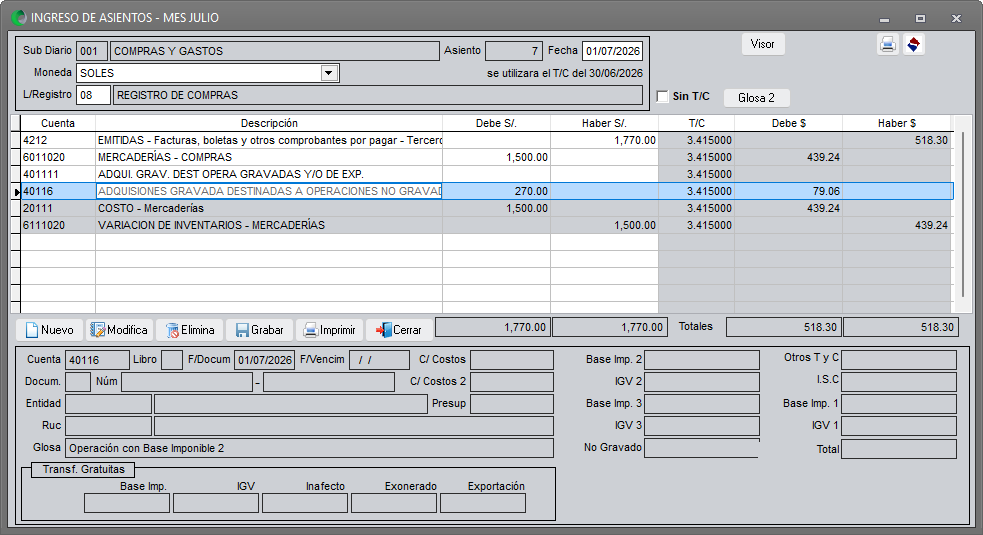Screen dimensions: 983x535
Task: Select row with account 4212
Action: point(486,140)
